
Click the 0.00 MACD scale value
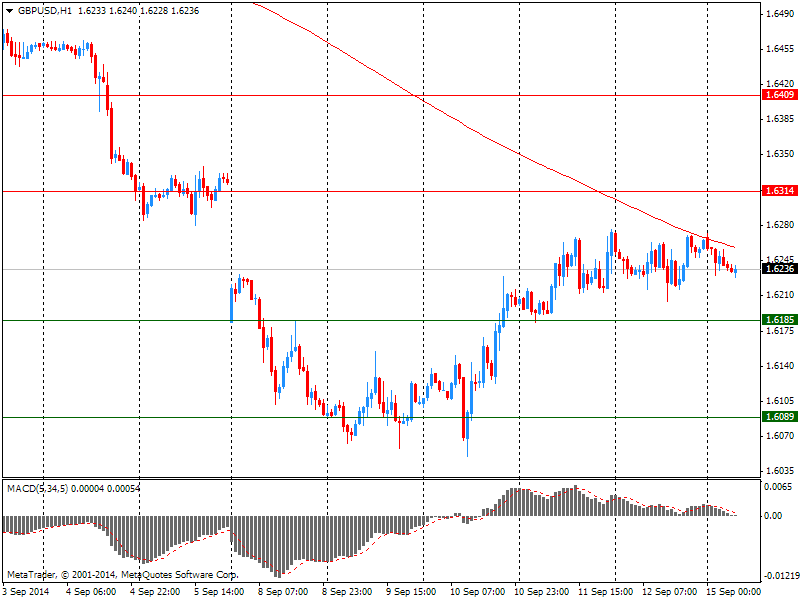[x=773, y=516]
